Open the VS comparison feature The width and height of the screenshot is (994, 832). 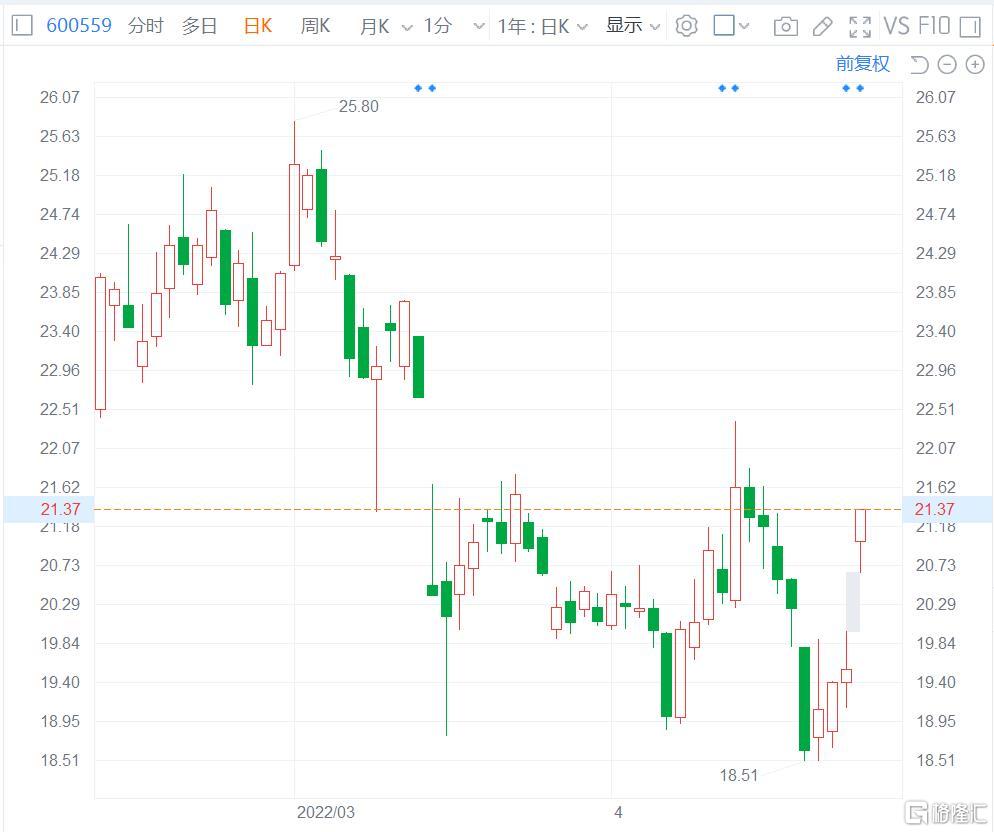click(x=896, y=26)
